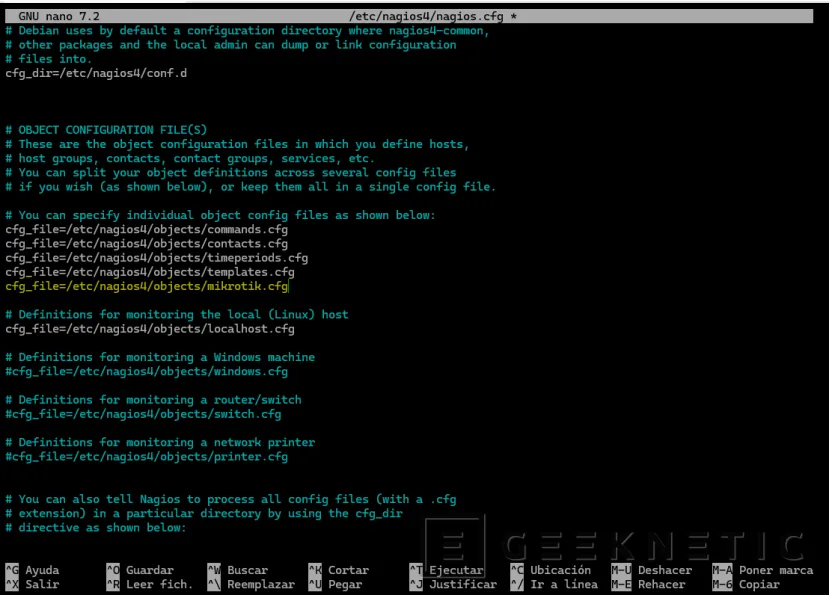
Task: Click the "monitoring a network printer" comment
Action: click(x=160, y=443)
